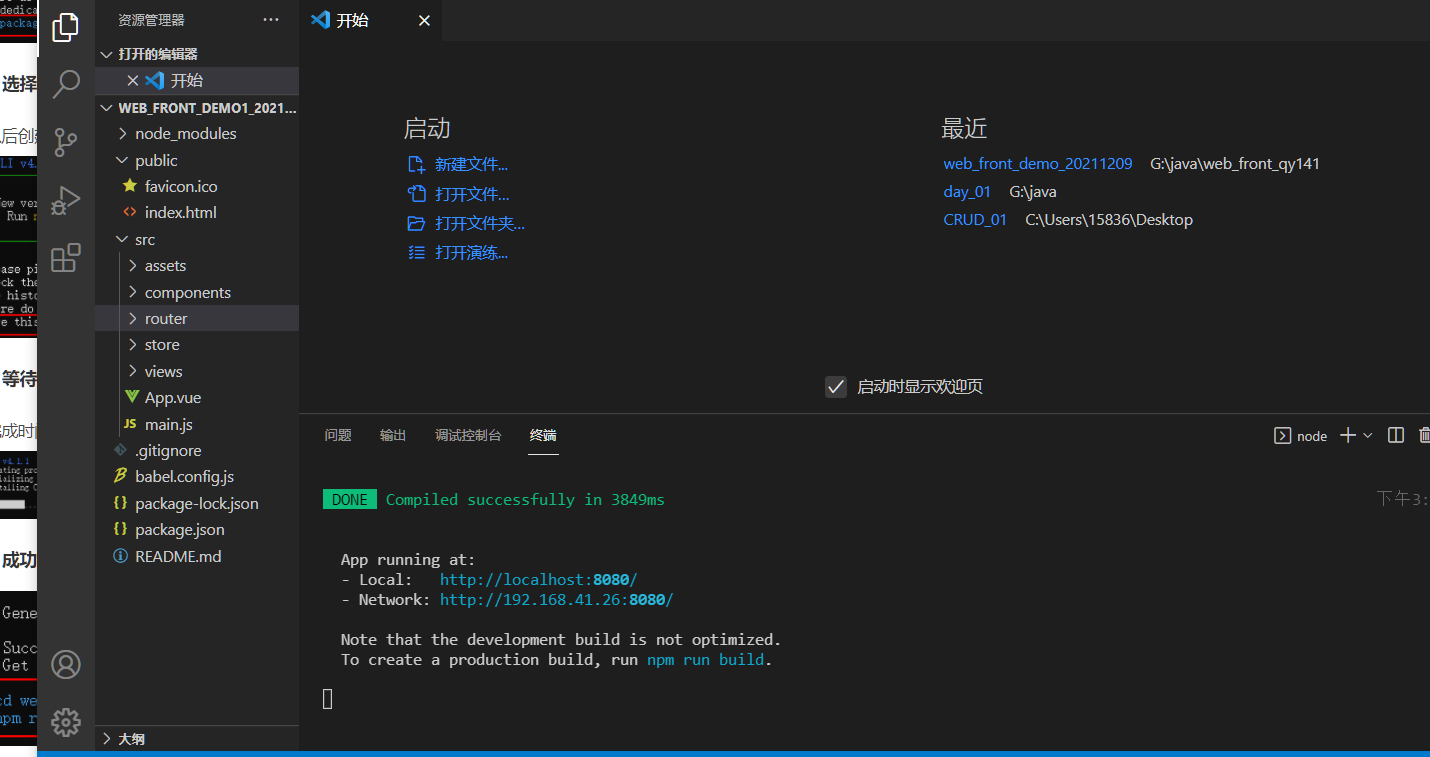Image resolution: width=1430 pixels, height=757 pixels.
Task: Expand the node_modules folder
Action: pos(122,133)
